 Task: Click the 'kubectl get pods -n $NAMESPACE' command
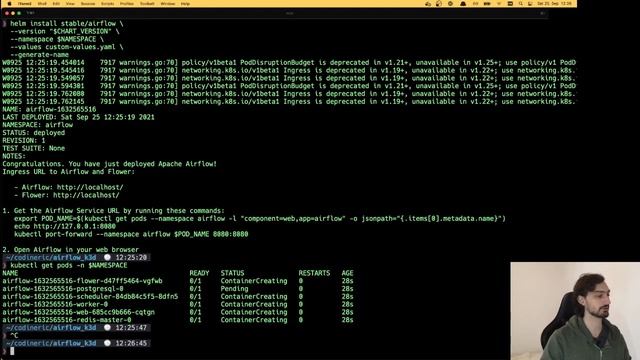point(69,265)
